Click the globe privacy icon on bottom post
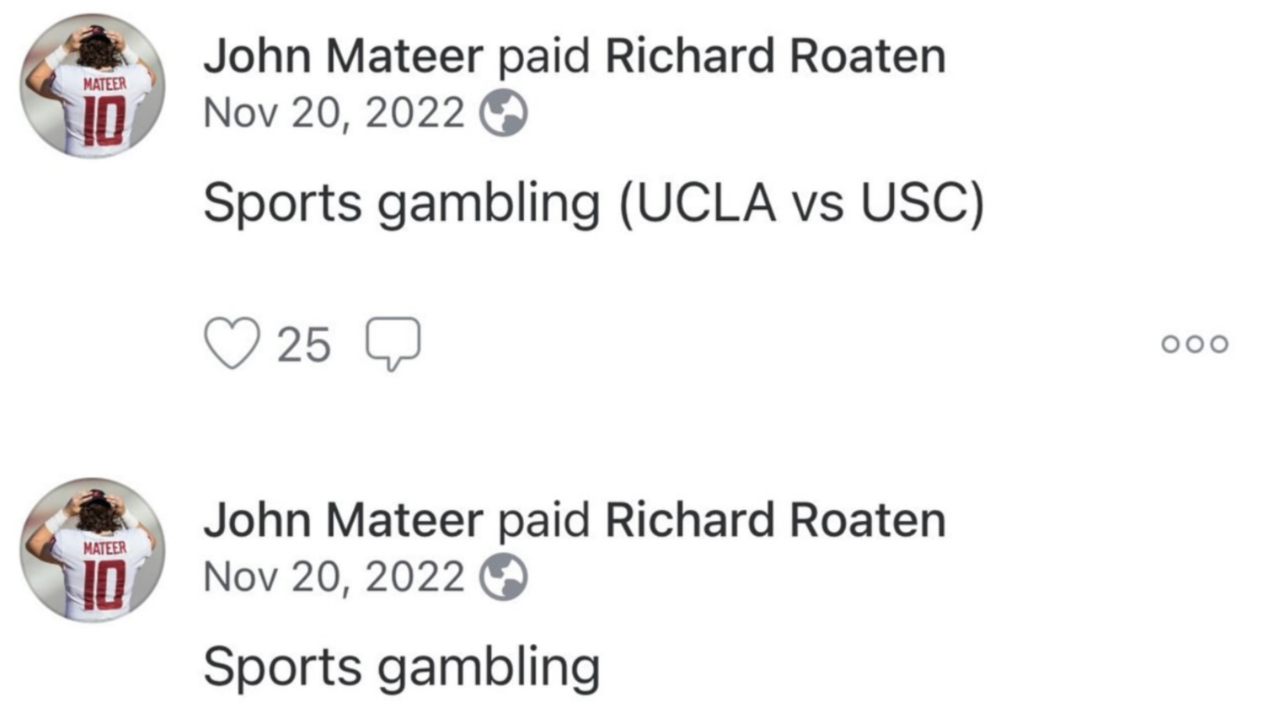Viewport: 1280px width, 720px height. coord(504,578)
